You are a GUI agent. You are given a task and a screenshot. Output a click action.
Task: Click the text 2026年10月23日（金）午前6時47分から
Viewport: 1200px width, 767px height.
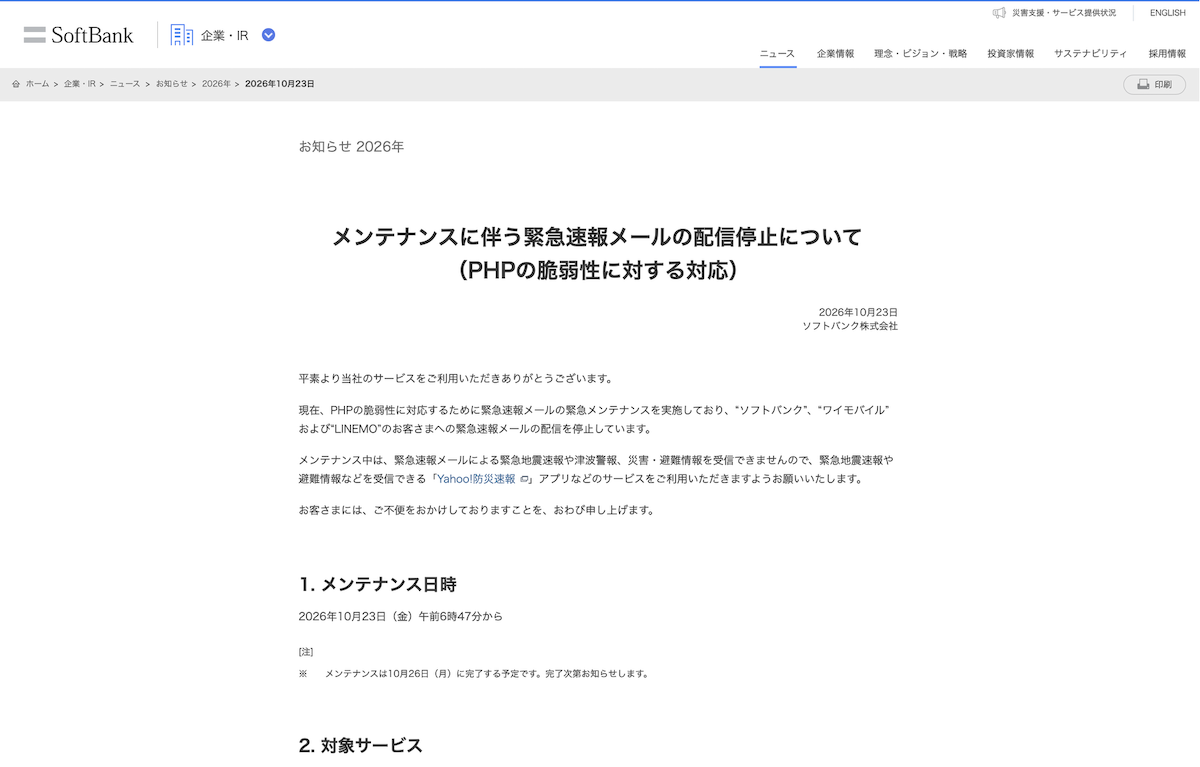(401, 616)
